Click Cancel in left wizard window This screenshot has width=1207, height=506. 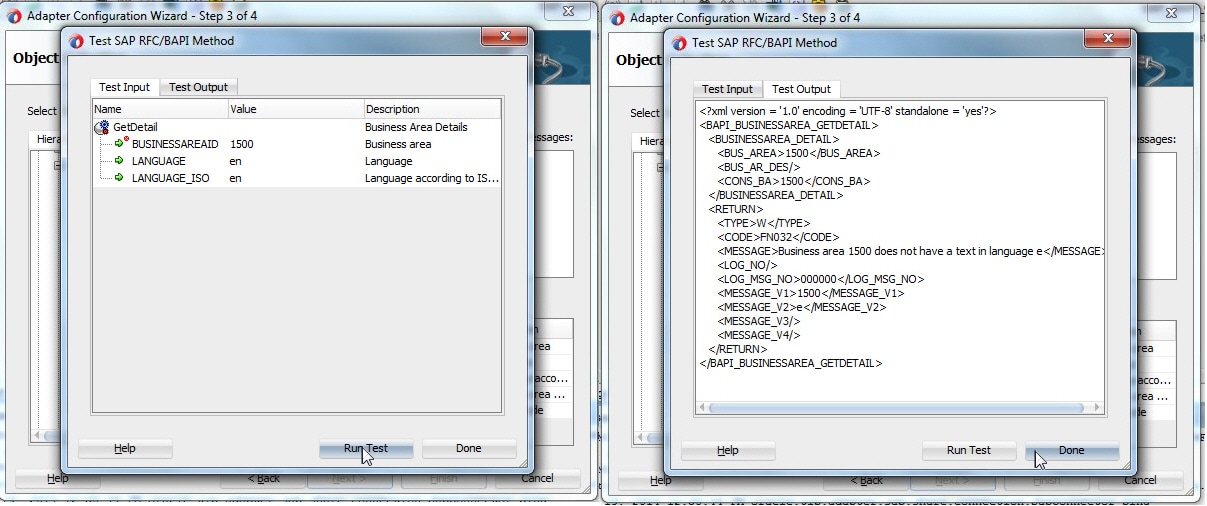tap(538, 479)
